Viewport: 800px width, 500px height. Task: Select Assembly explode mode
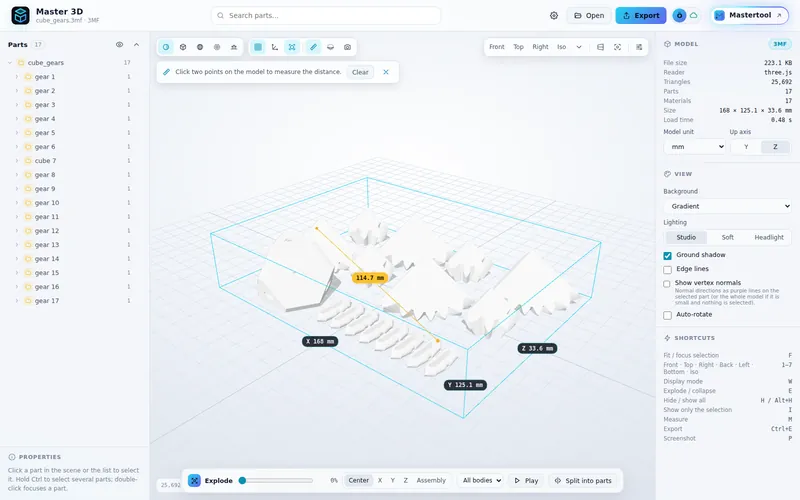click(x=431, y=481)
